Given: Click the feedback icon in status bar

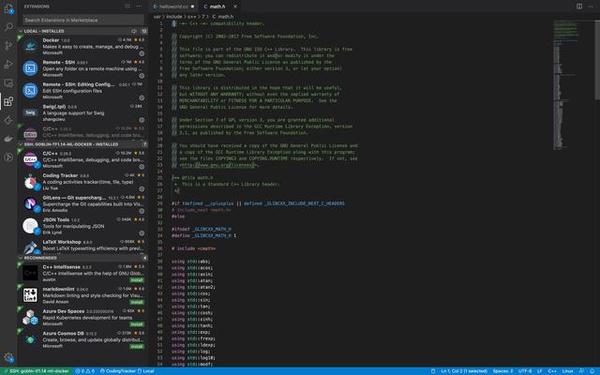Looking at the screenshot, I should (581, 371).
